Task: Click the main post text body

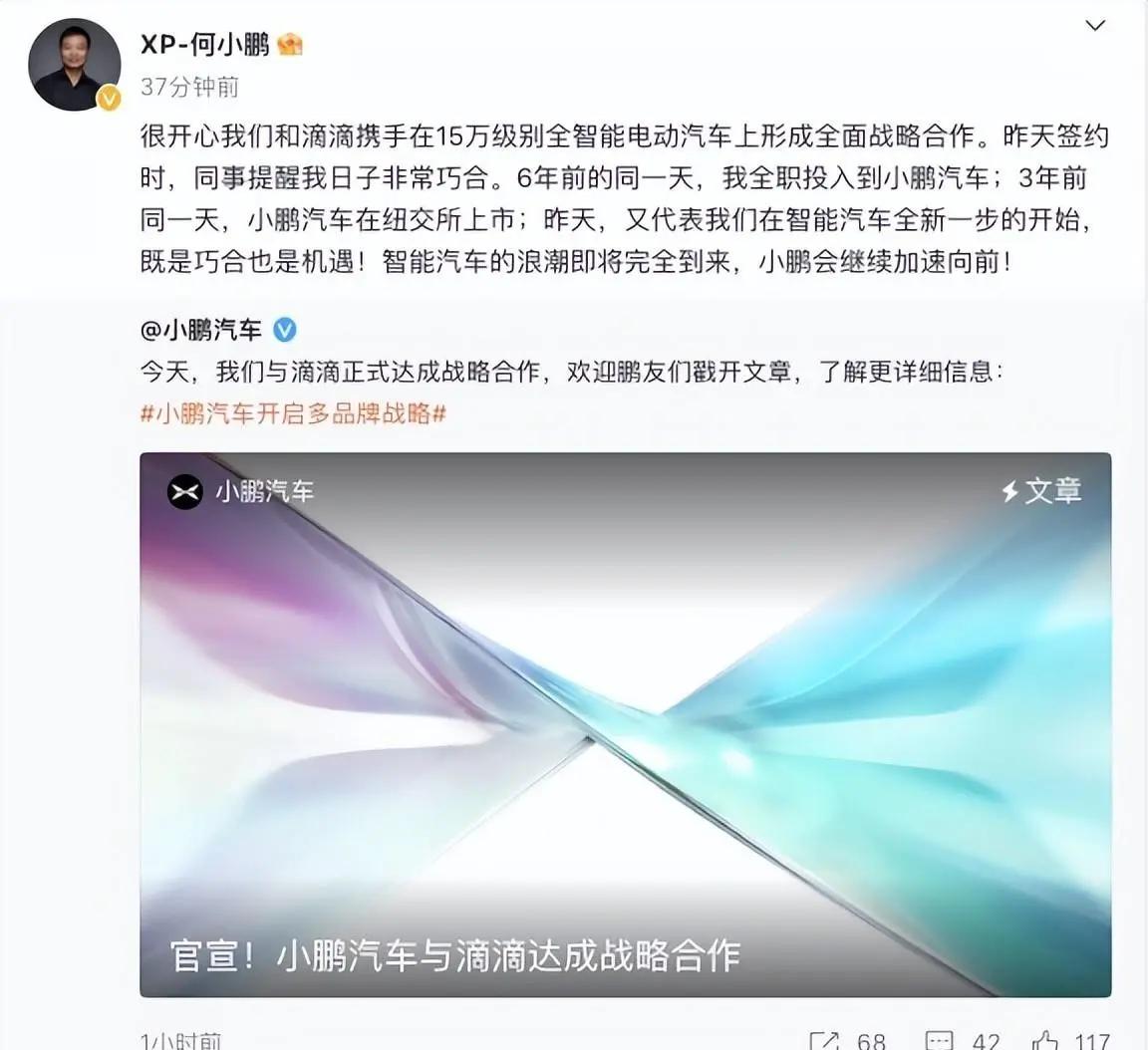Action: click(x=625, y=199)
